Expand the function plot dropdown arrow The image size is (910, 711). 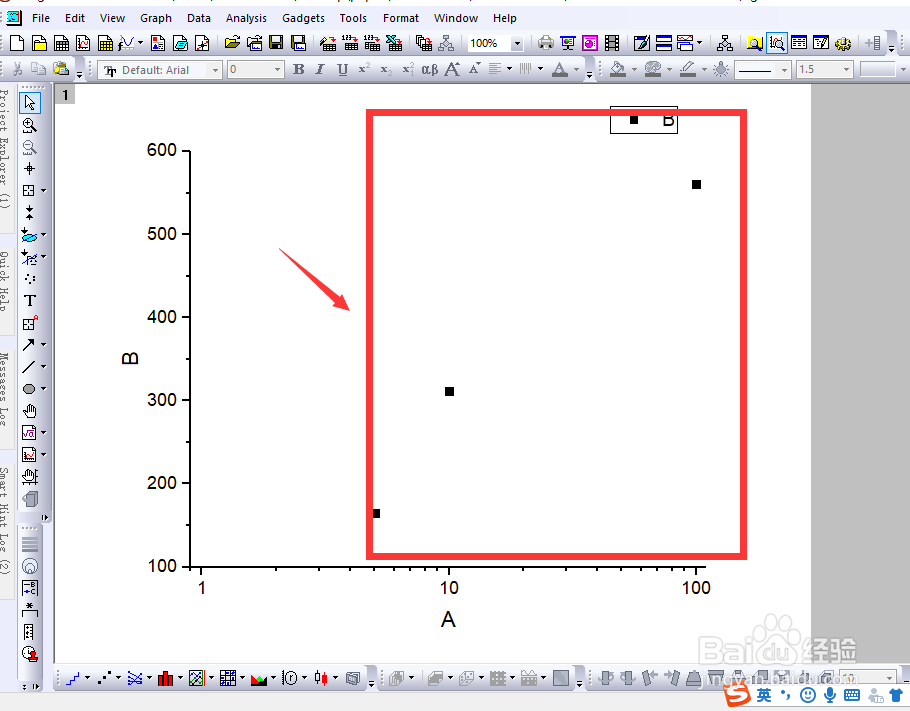click(x=140, y=43)
